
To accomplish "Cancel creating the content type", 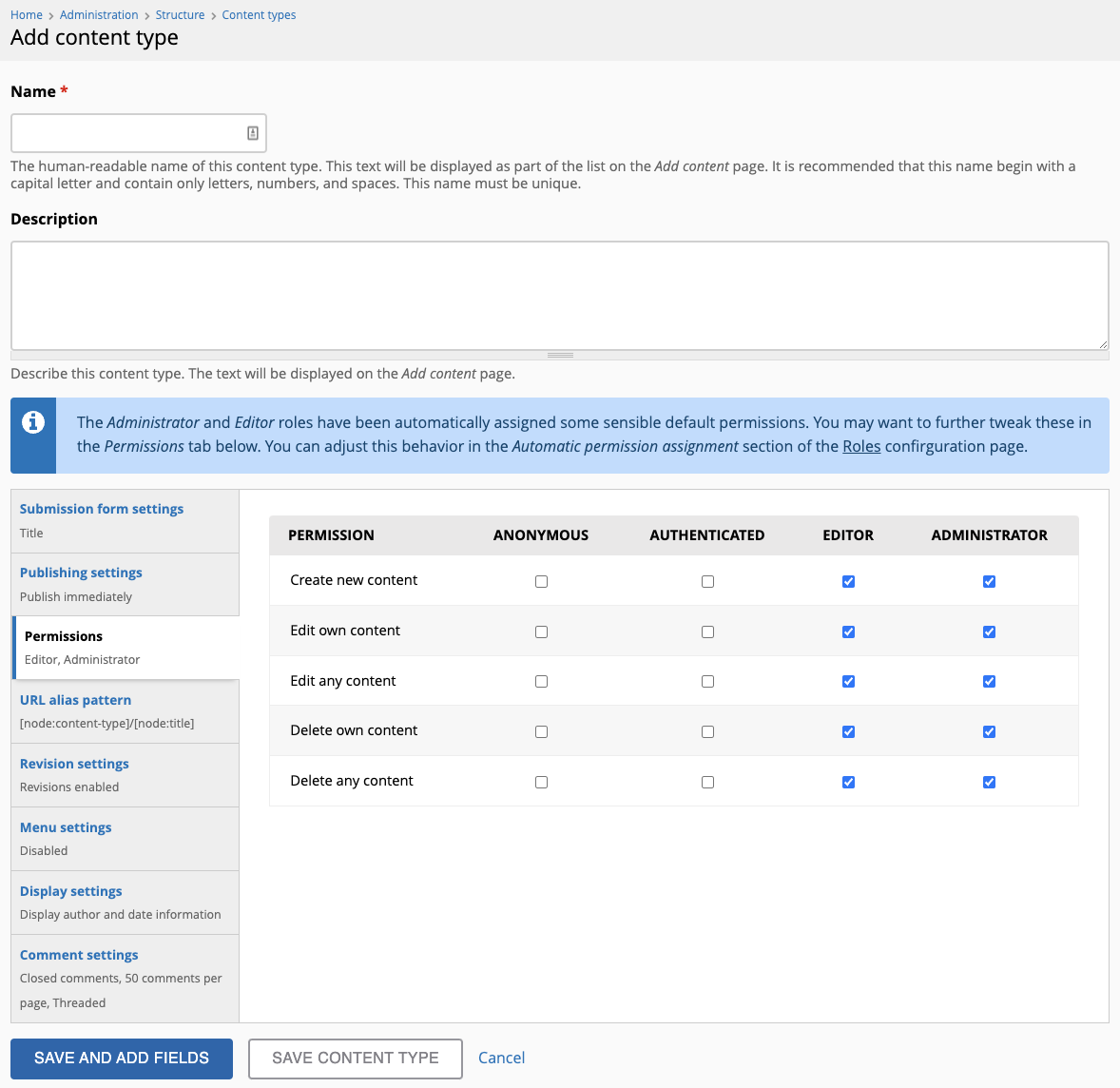I will pos(501,1058).
